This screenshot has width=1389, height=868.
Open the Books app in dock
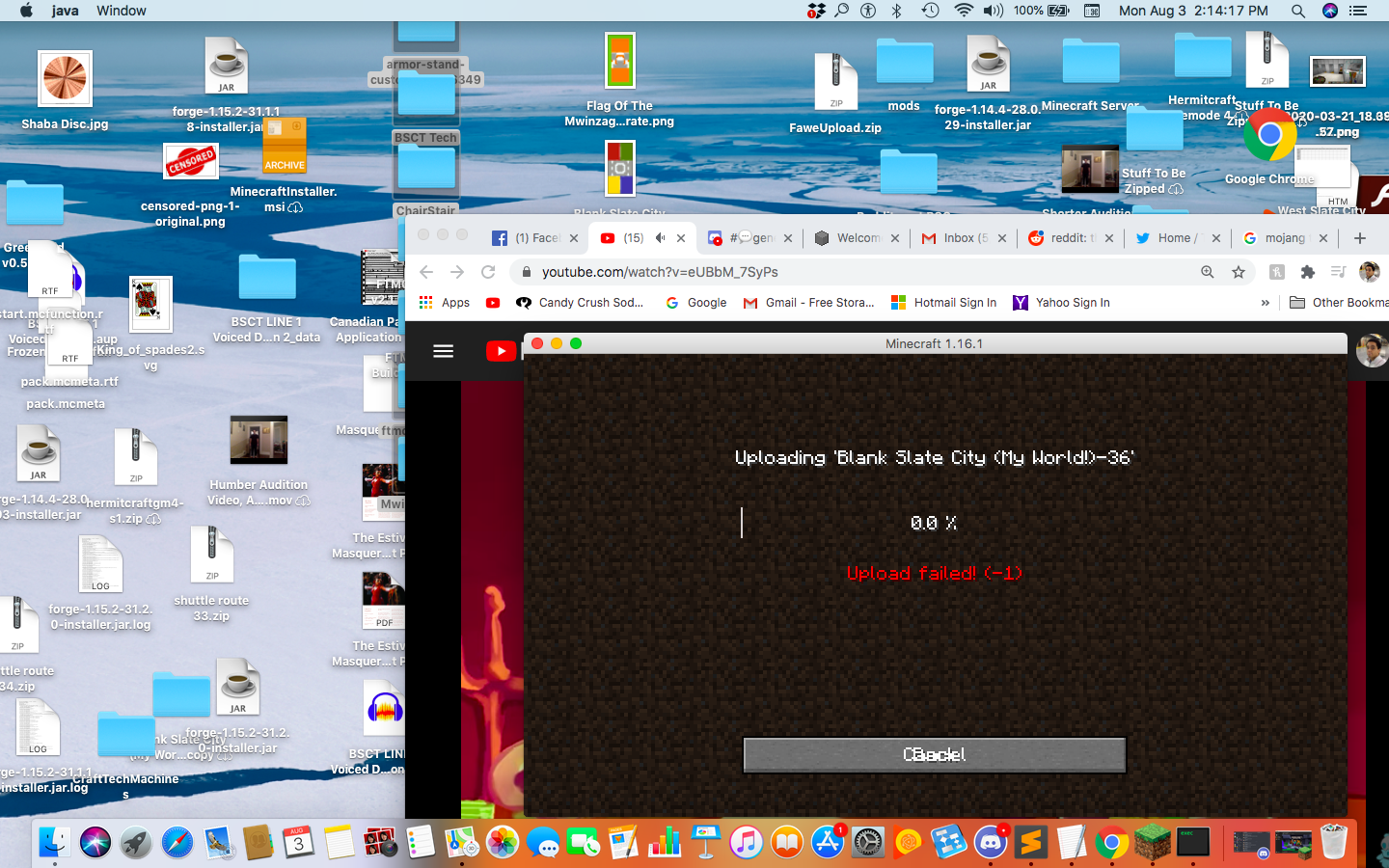point(787,842)
